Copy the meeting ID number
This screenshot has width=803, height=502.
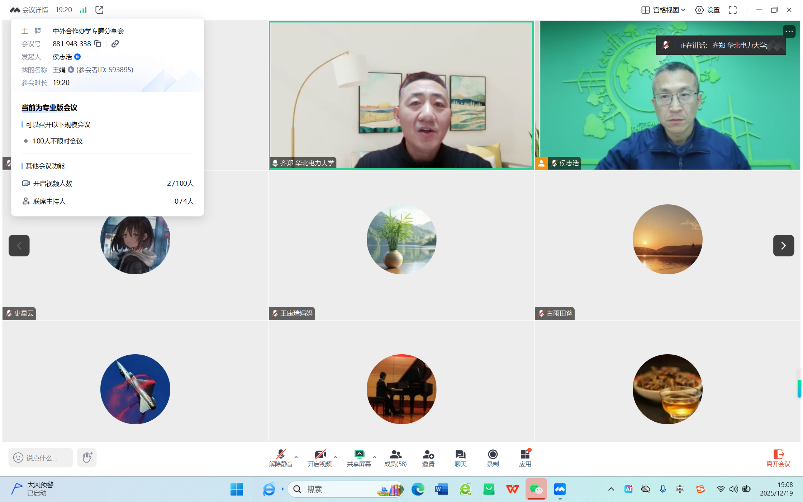pos(98,44)
